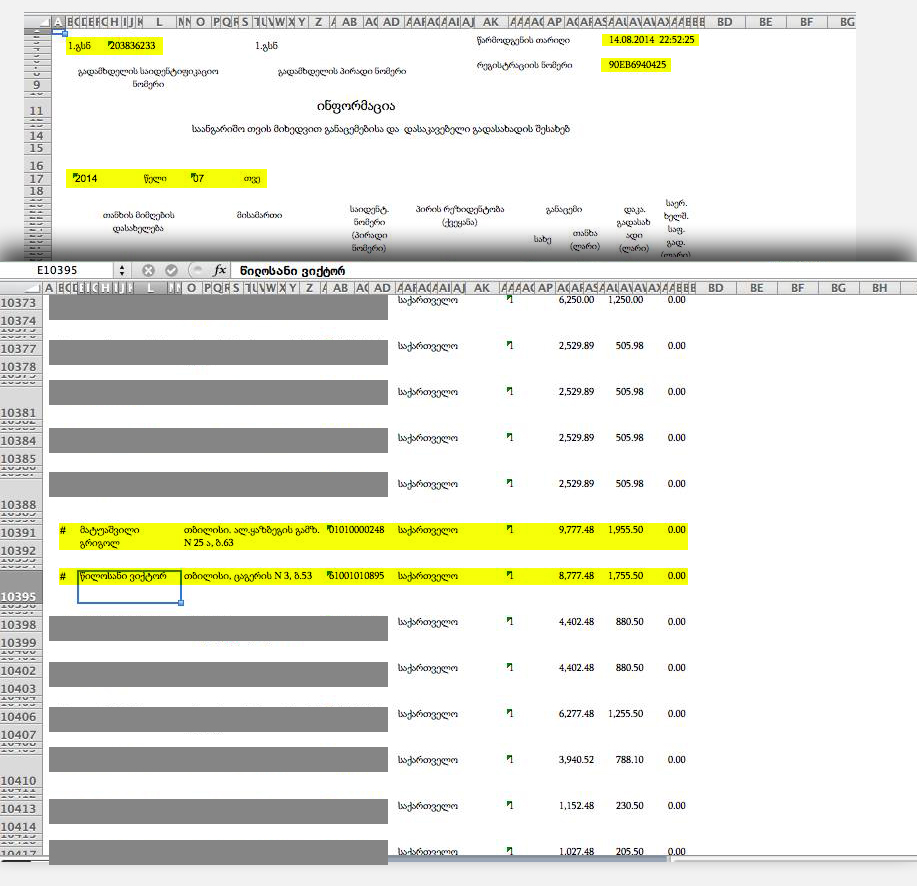The width and height of the screenshot is (917, 886).
Task: Select row header 10395
Action: click(19, 588)
